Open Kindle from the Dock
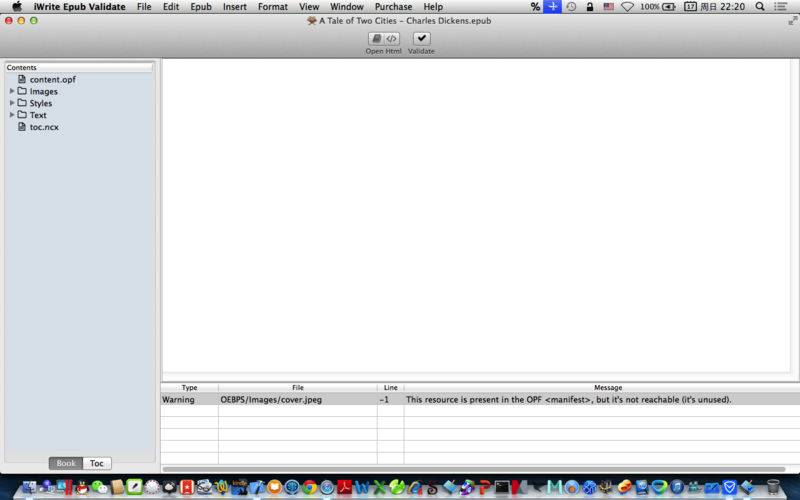Image resolution: width=800 pixels, height=500 pixels. pos(239,487)
